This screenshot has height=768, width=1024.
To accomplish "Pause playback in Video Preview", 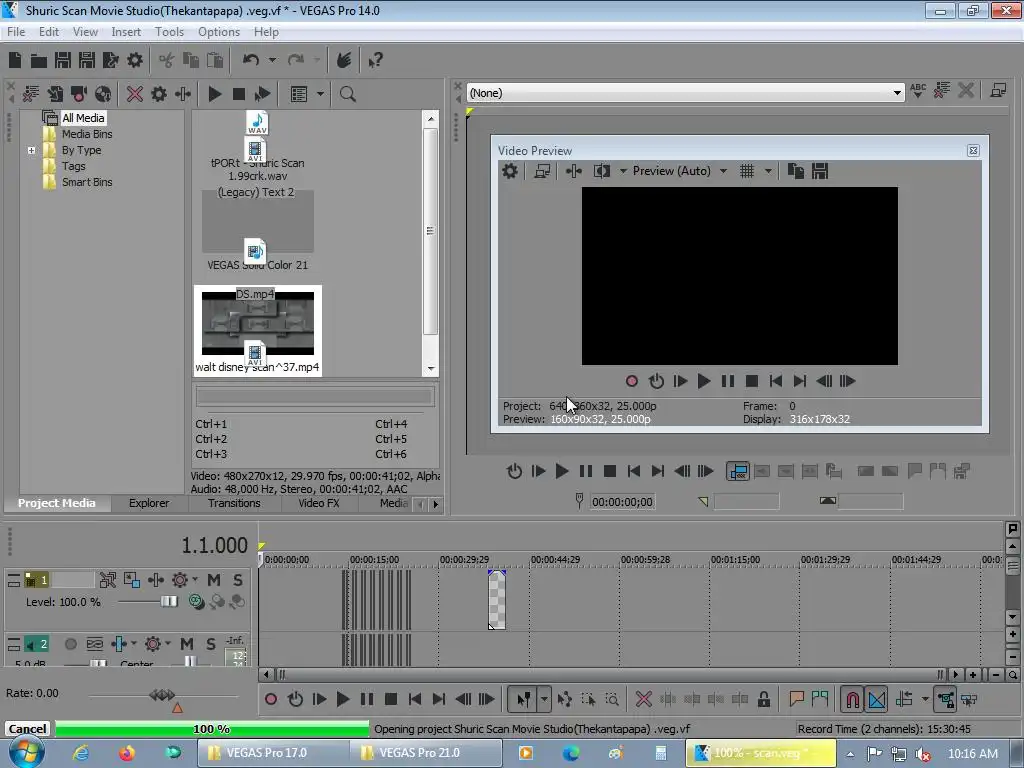I will pos(728,381).
